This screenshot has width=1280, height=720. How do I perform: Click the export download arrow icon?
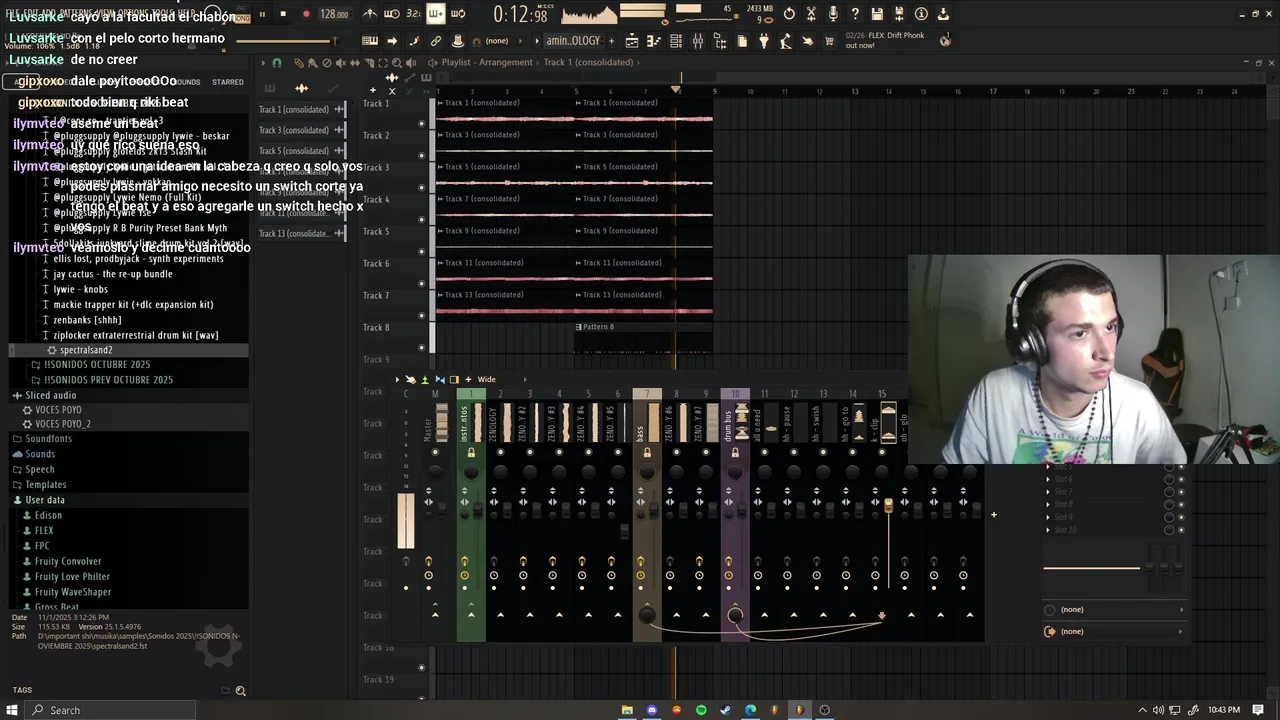943,14
